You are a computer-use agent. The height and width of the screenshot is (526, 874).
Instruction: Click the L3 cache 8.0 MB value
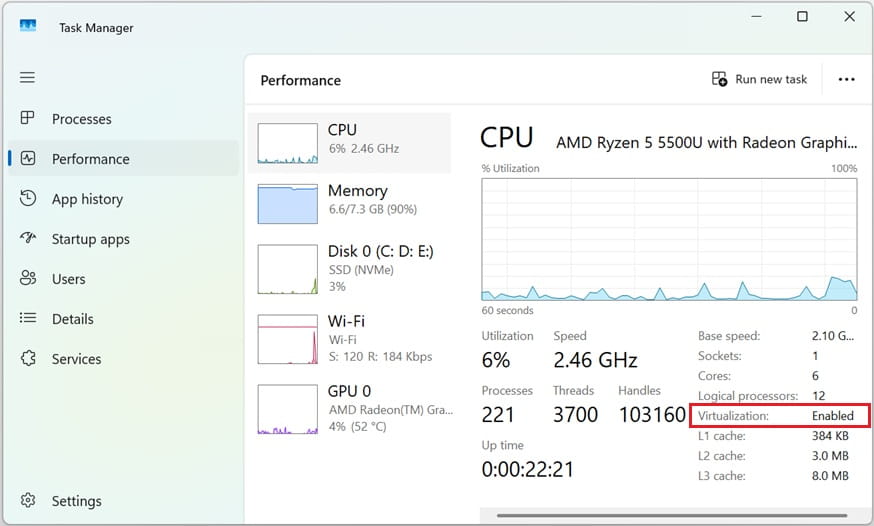point(830,476)
